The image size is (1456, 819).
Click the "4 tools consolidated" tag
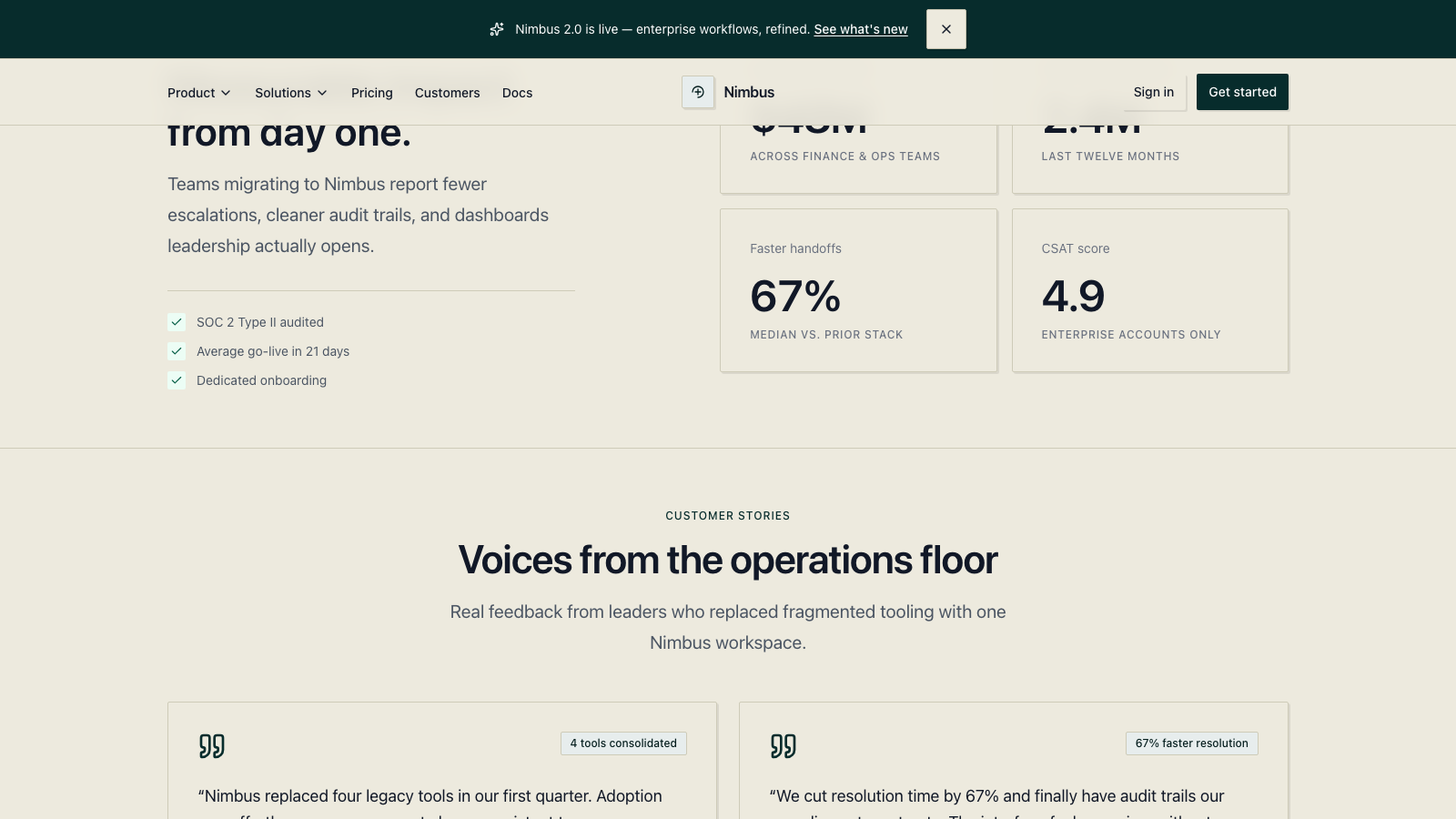pos(623,743)
